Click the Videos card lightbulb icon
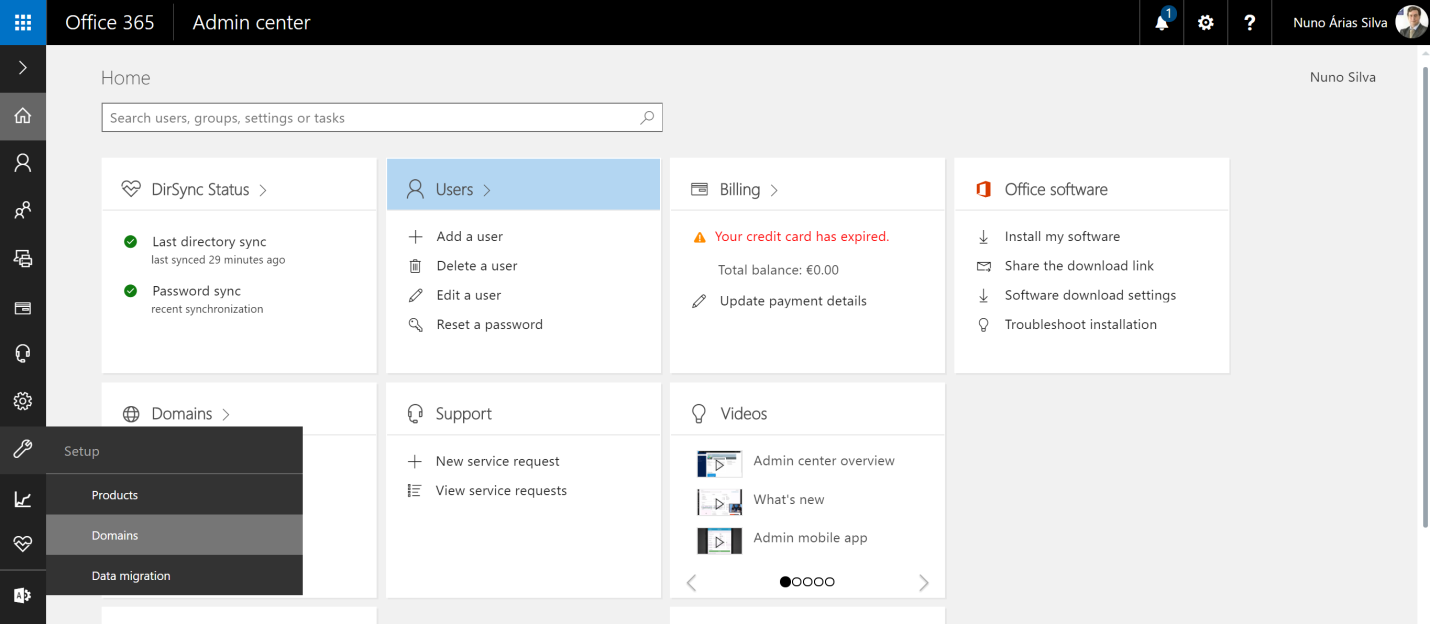 [x=700, y=413]
